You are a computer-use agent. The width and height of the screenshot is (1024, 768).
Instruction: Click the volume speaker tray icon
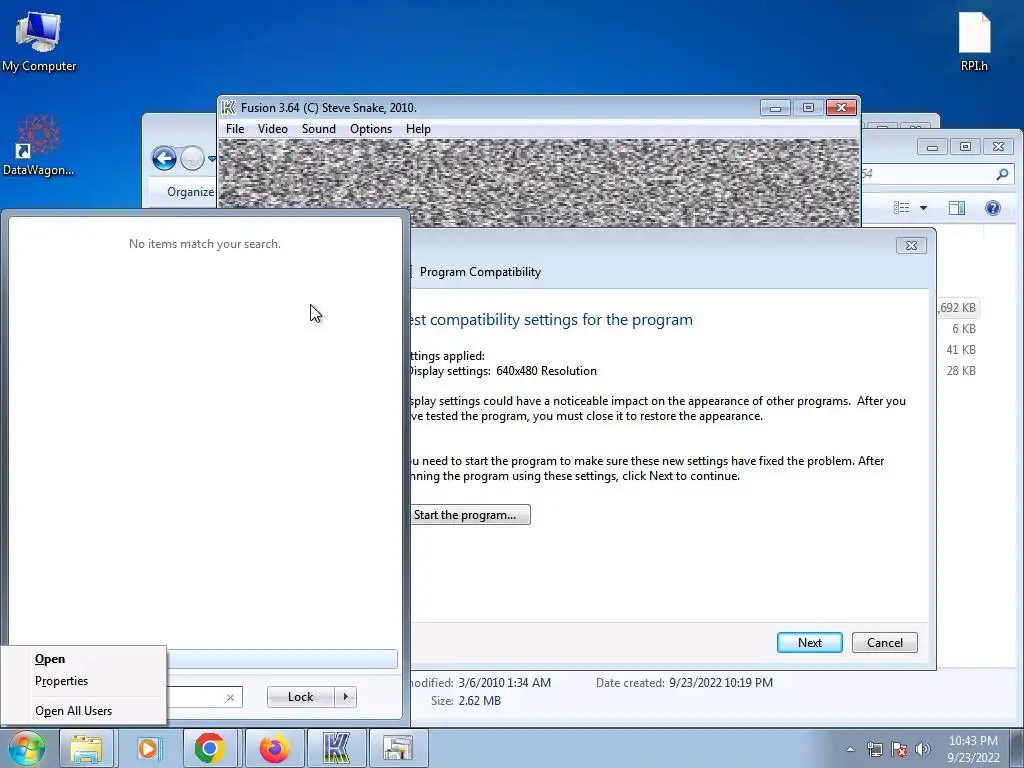point(923,749)
